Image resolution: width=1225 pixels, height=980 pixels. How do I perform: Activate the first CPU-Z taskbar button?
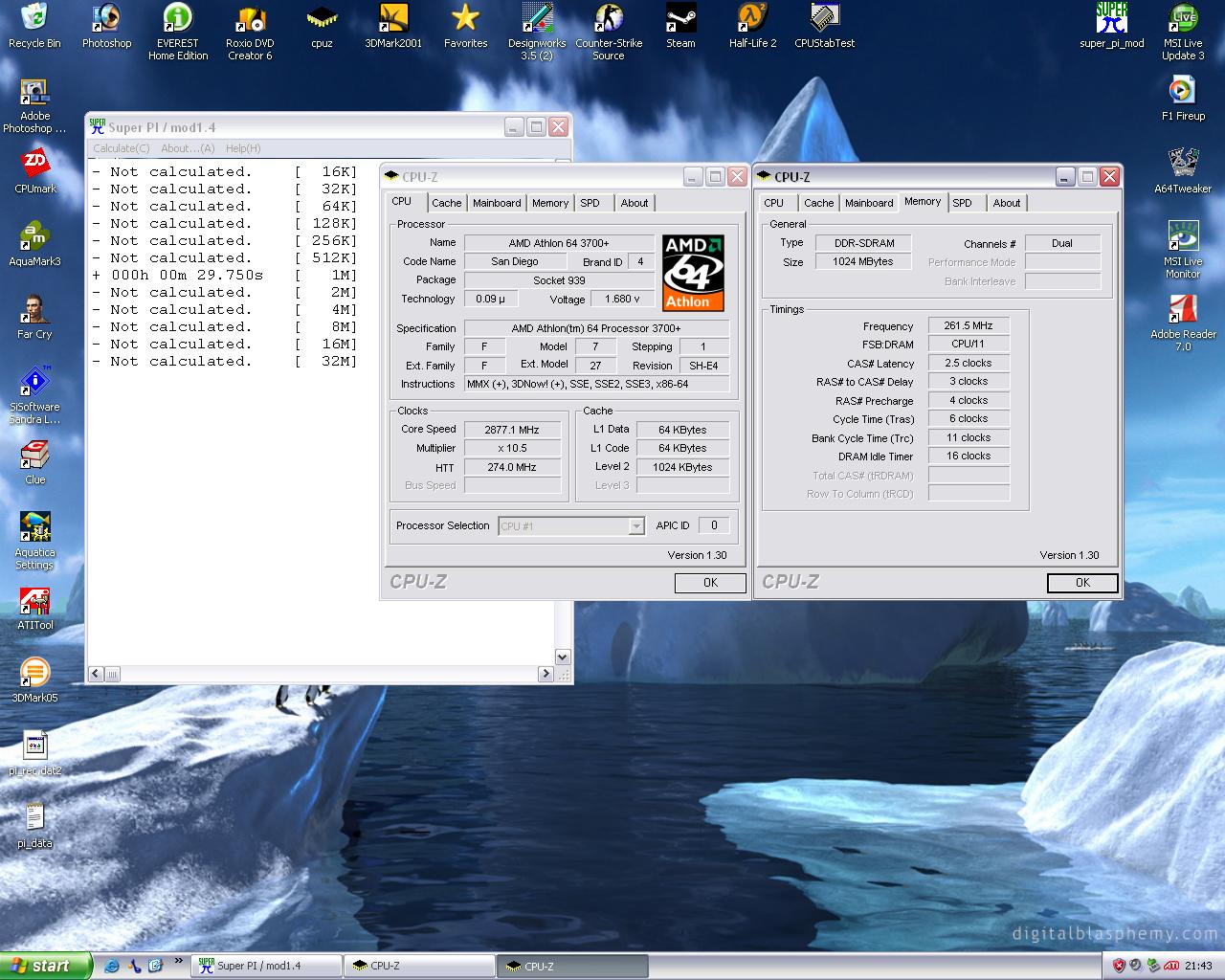pyautogui.click(x=418, y=966)
